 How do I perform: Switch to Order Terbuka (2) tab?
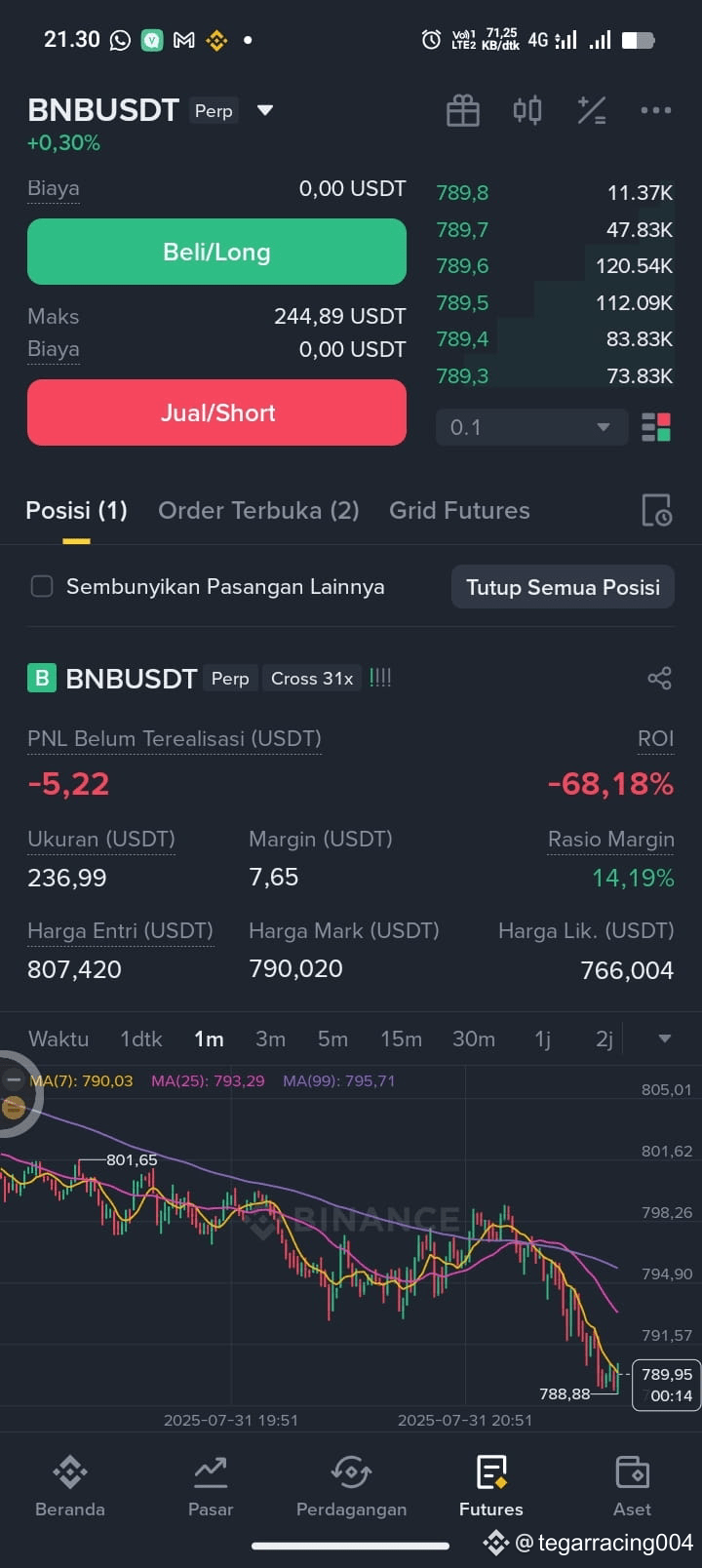point(258,510)
